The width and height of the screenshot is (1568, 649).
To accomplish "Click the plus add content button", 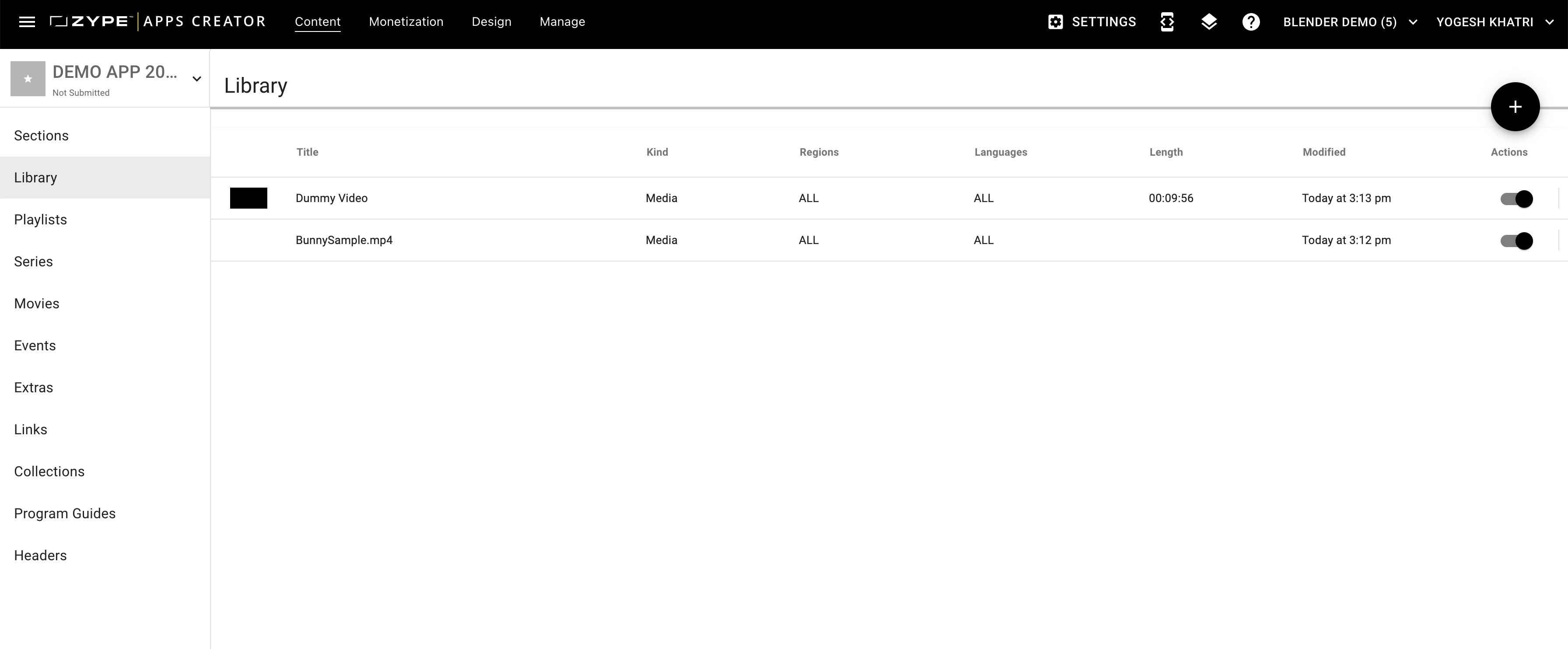I will [x=1515, y=107].
